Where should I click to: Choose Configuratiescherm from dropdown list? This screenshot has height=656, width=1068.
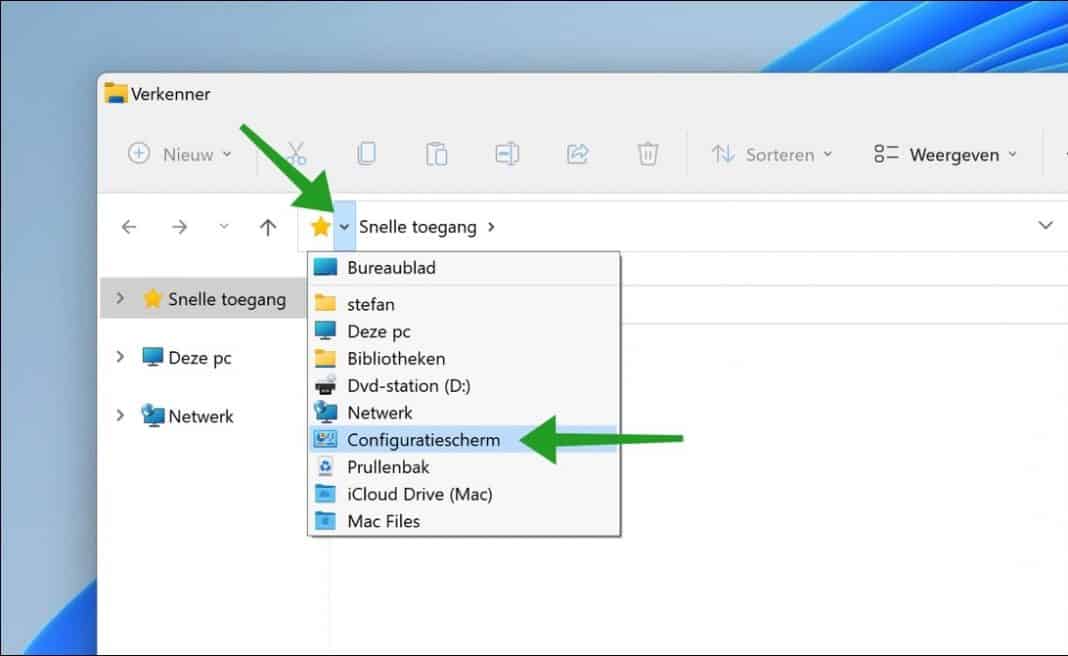(x=464, y=440)
